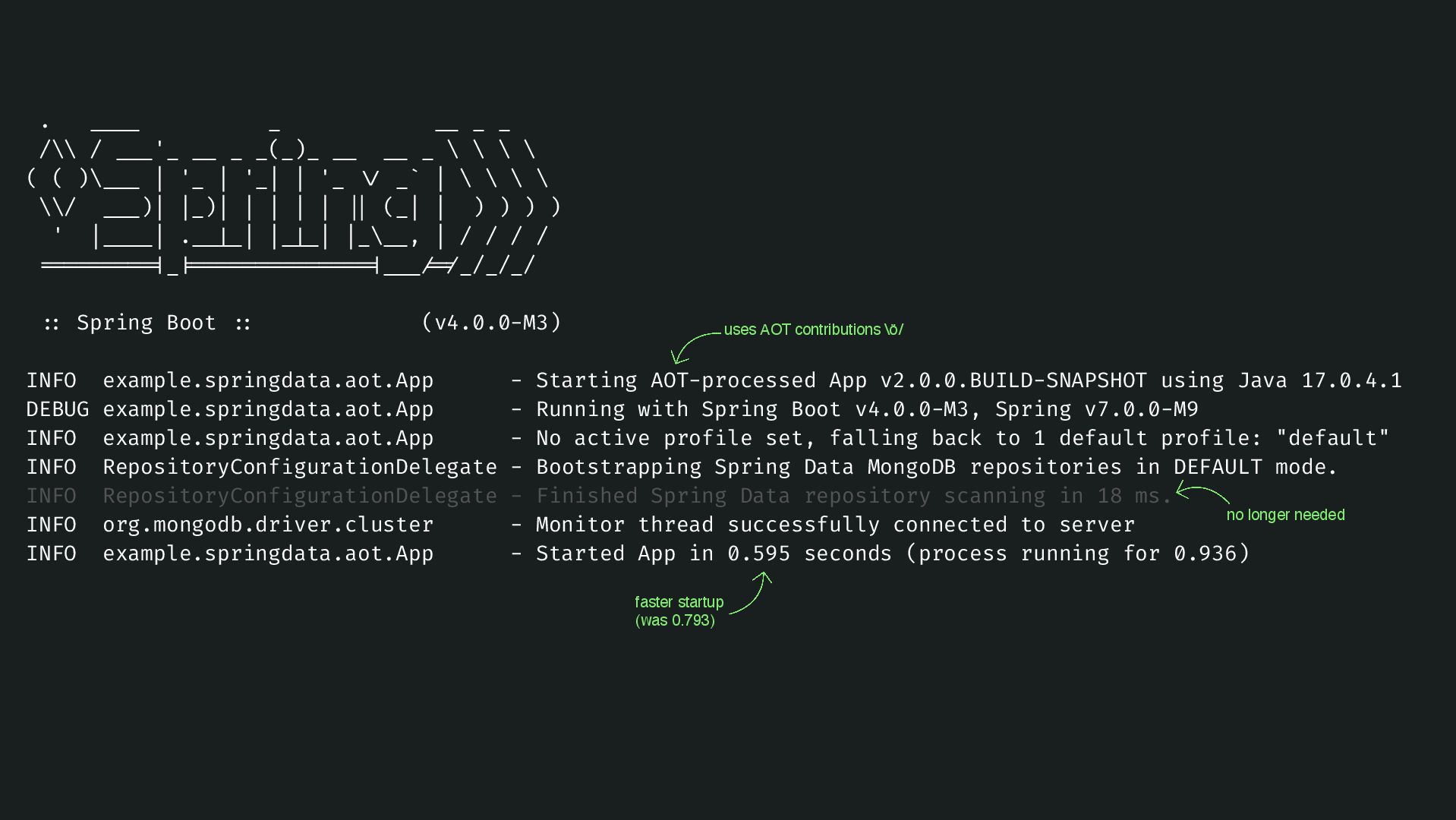The height and width of the screenshot is (820, 1456).
Task: Click the first RepositoryConfigurationDelegate logger name
Action: pos(300,467)
